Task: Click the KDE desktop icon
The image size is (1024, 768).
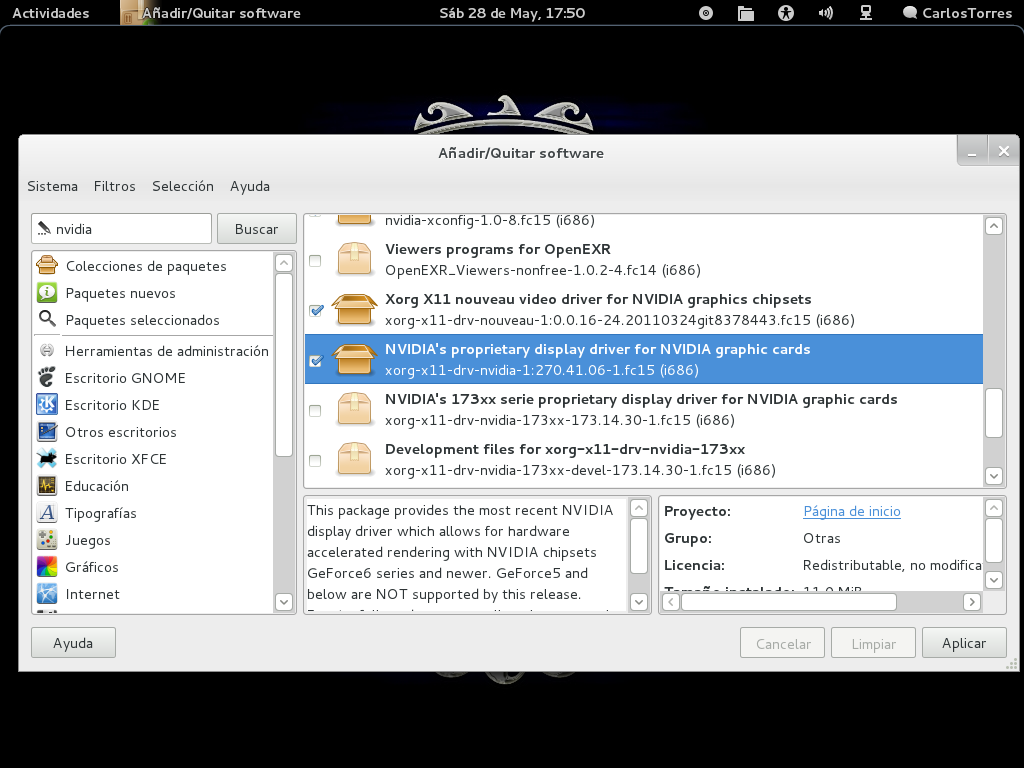Action: click(47, 405)
